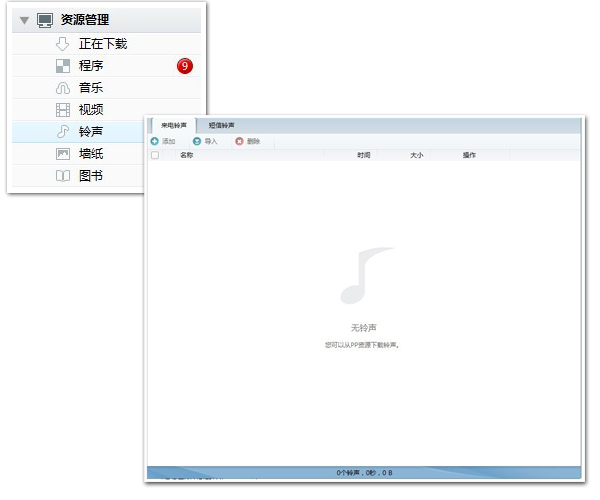The image size is (600, 500).
Task: Click the open book icon for 图书
Action: click(63, 176)
